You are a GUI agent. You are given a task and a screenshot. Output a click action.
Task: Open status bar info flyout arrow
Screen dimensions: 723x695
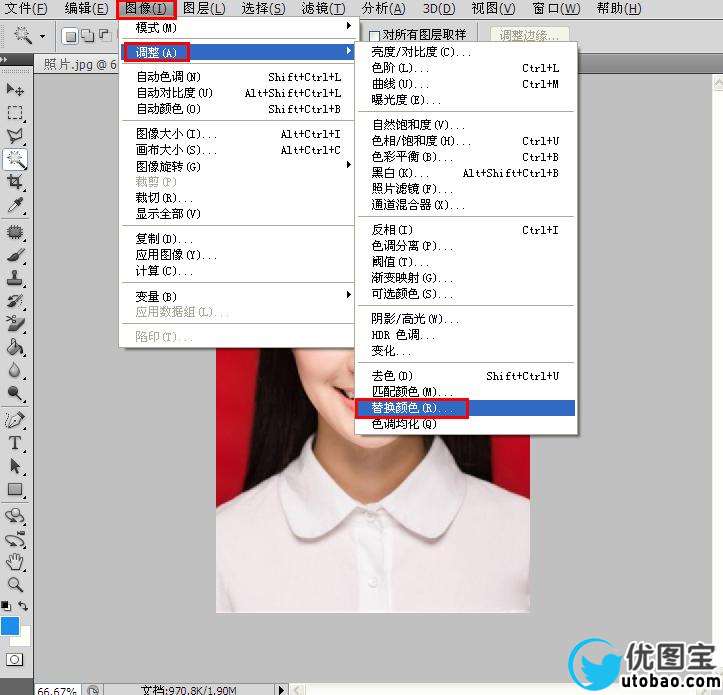tap(281, 690)
